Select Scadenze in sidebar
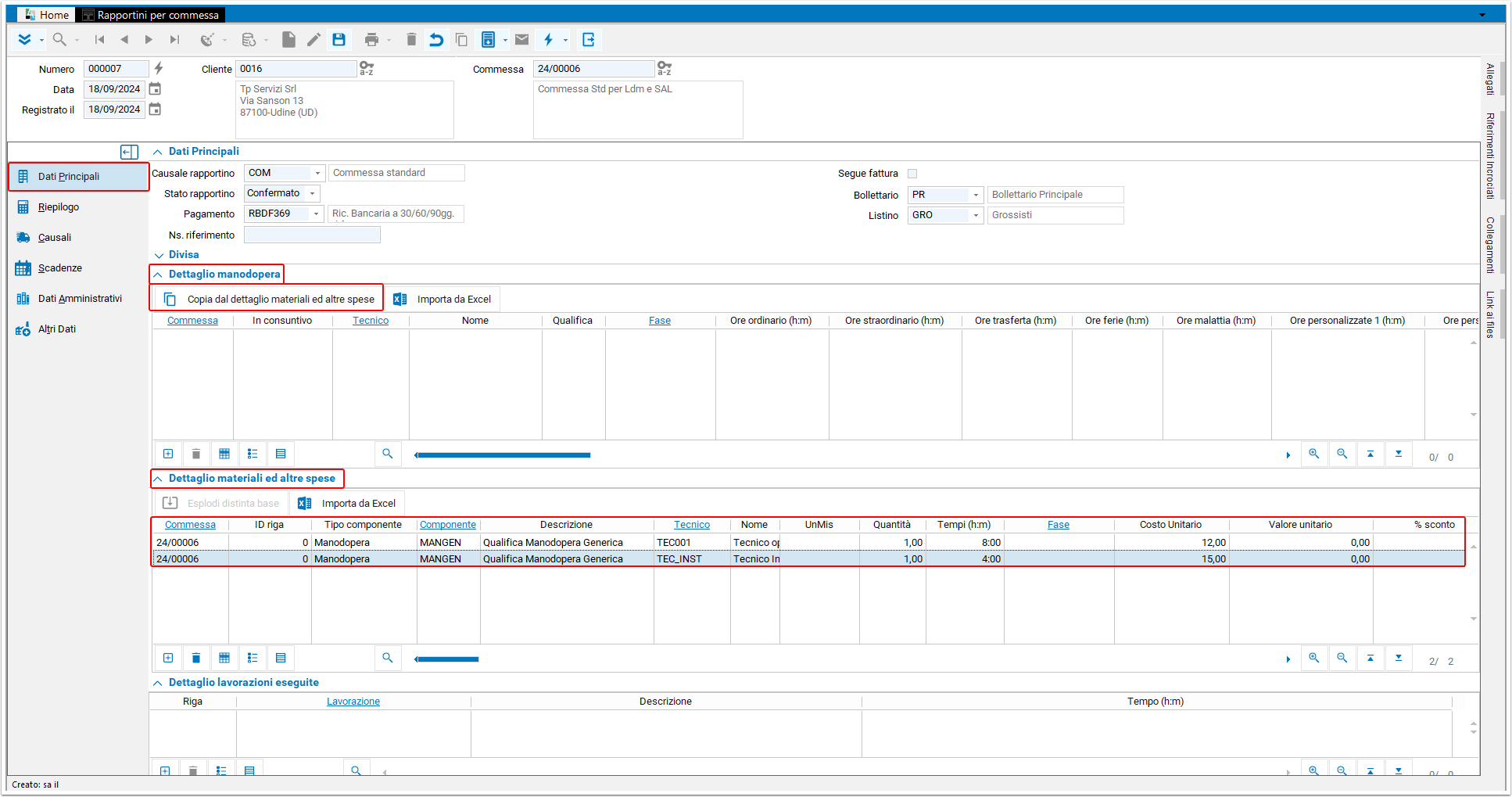Image resolution: width=1512 pixels, height=797 pixels. [60, 268]
